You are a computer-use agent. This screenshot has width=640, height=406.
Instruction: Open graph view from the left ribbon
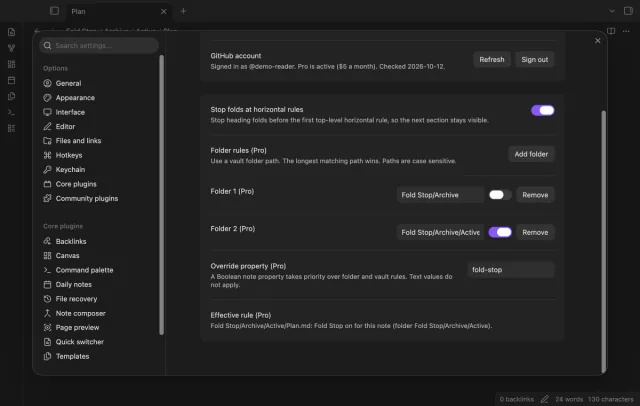coord(11,48)
